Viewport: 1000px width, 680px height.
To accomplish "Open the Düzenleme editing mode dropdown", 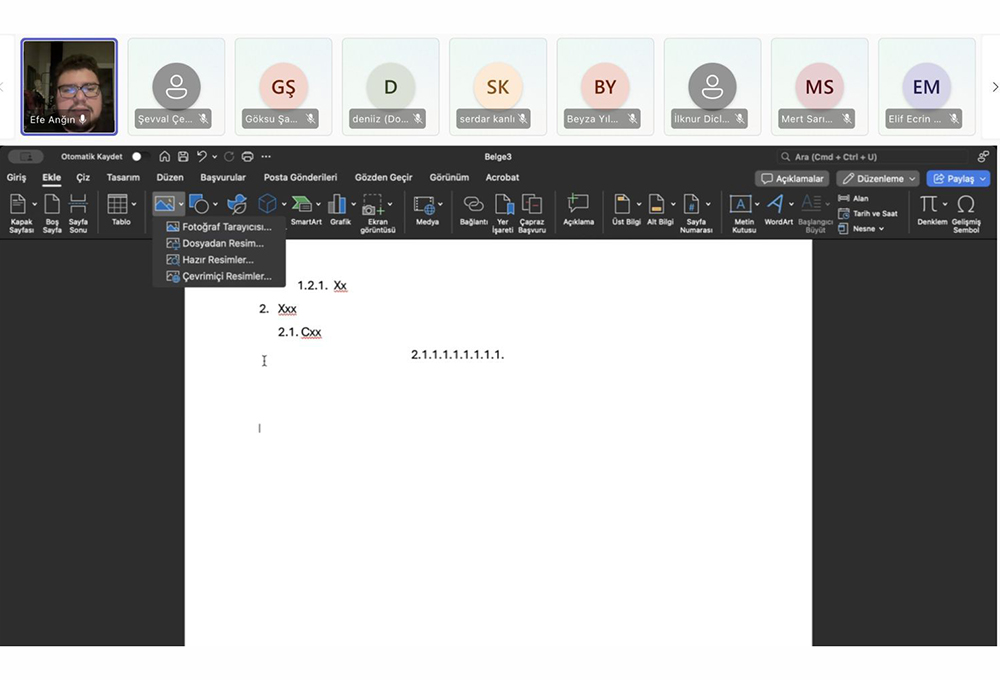I will 878,179.
